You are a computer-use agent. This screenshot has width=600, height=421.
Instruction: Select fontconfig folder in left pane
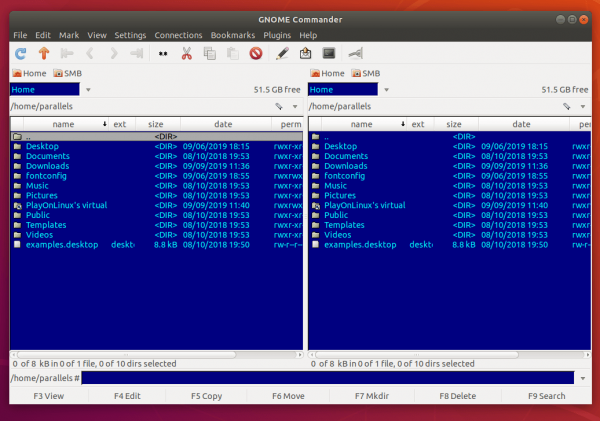click(157, 176)
